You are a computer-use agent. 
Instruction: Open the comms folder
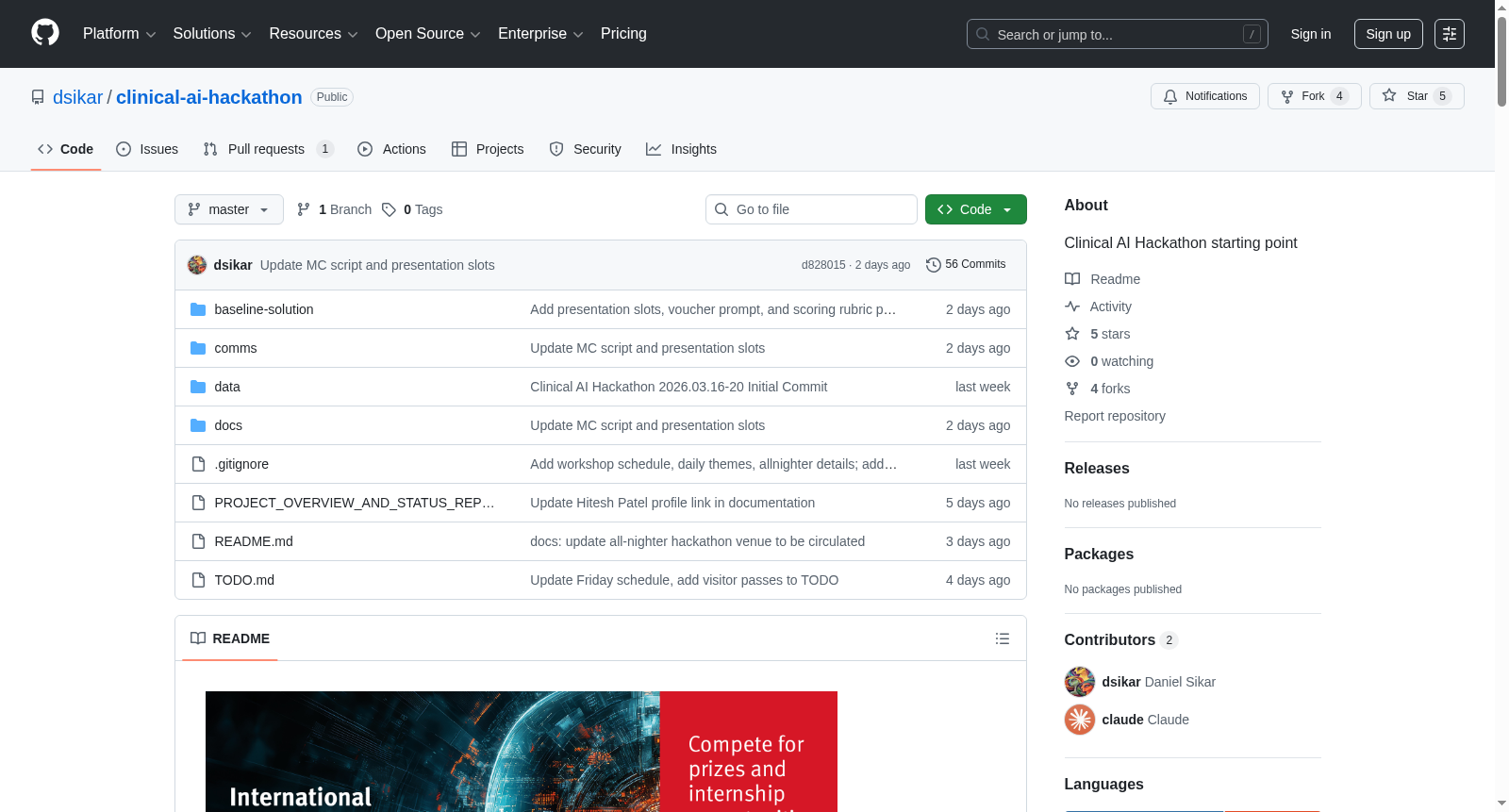(236, 348)
